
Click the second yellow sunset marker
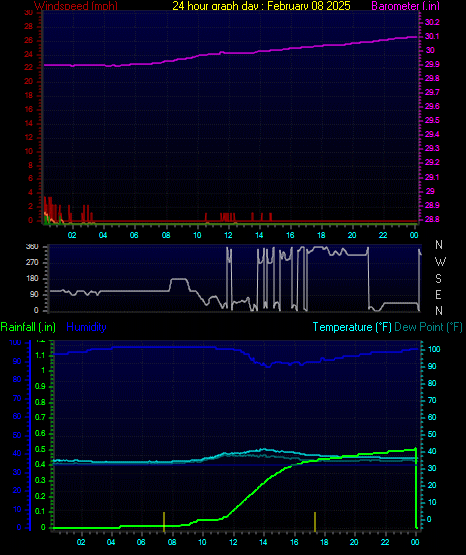coord(315,521)
